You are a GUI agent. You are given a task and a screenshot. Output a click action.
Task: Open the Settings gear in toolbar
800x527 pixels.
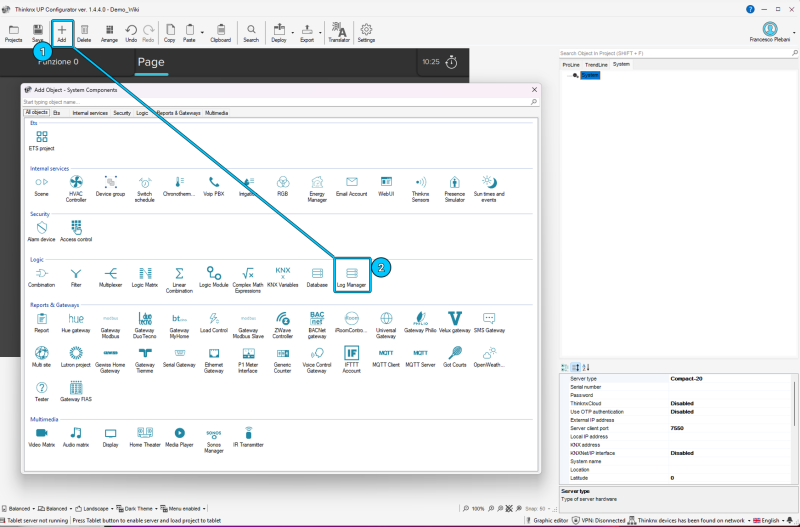pyautogui.click(x=366, y=34)
